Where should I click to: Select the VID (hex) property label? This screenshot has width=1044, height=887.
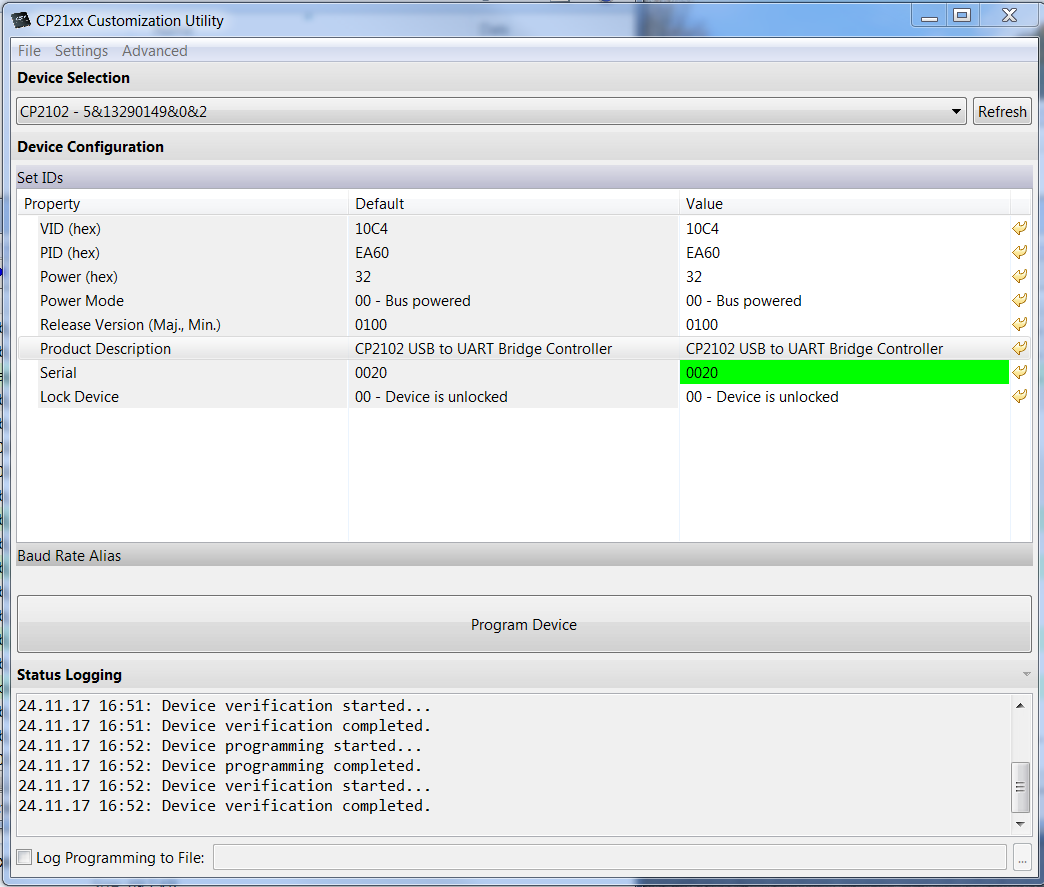[70, 228]
